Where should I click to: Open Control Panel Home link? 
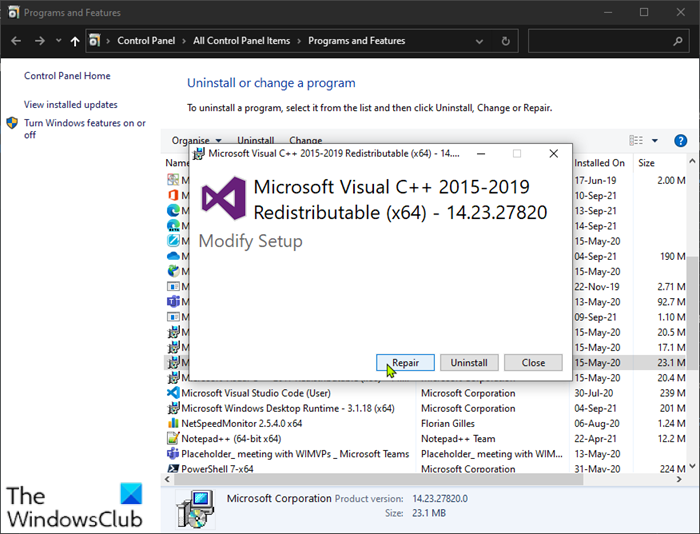67,76
